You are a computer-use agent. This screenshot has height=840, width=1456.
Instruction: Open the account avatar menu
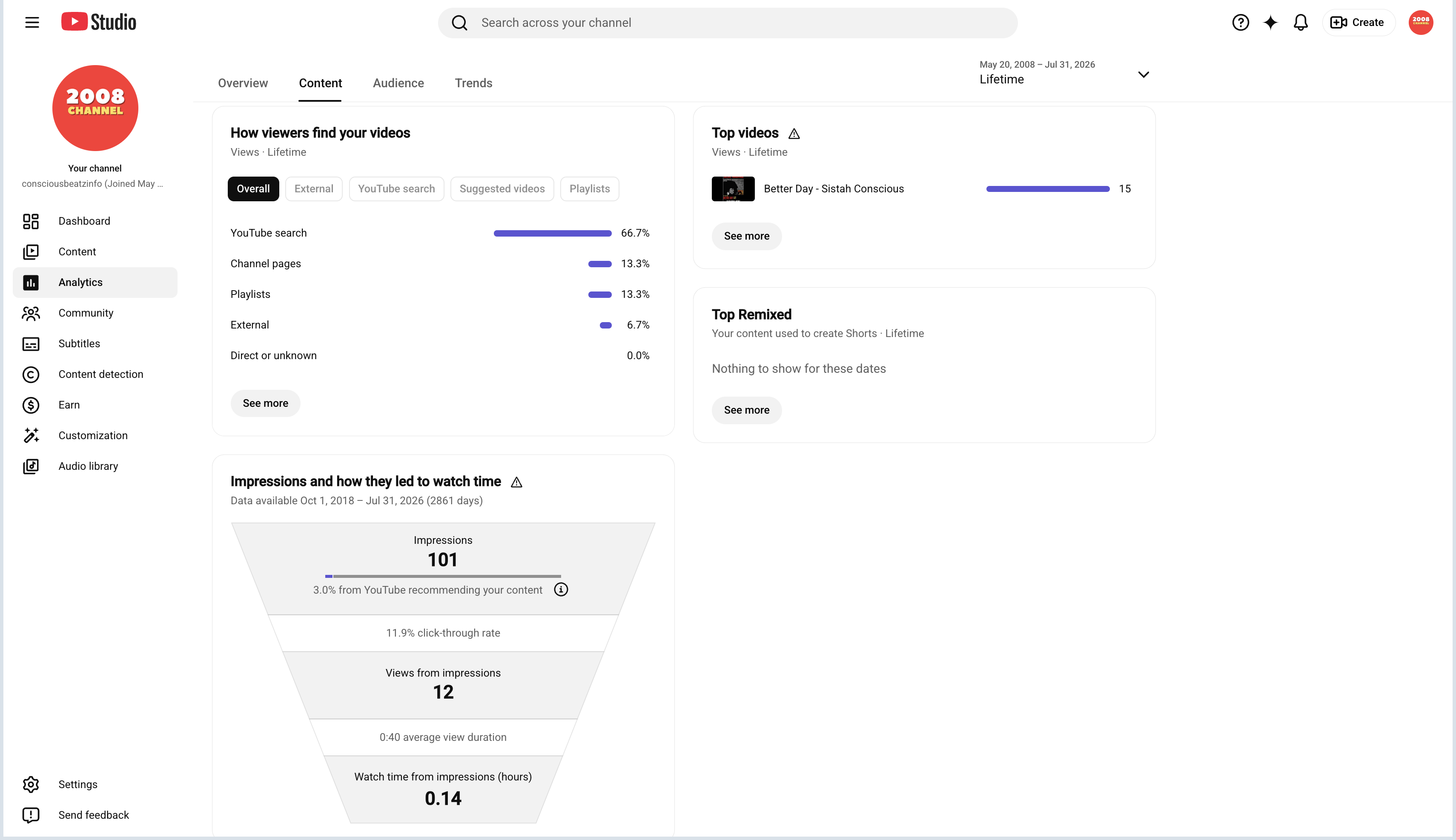pyautogui.click(x=1420, y=23)
